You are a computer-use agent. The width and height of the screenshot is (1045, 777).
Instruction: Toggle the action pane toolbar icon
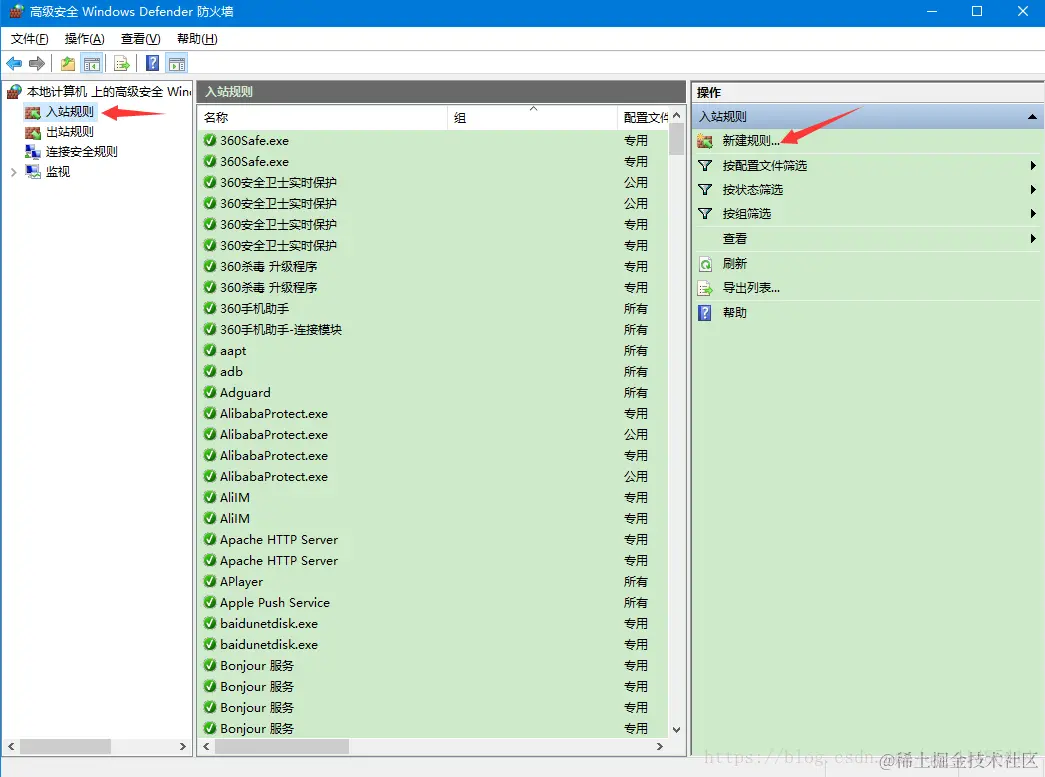(x=177, y=63)
